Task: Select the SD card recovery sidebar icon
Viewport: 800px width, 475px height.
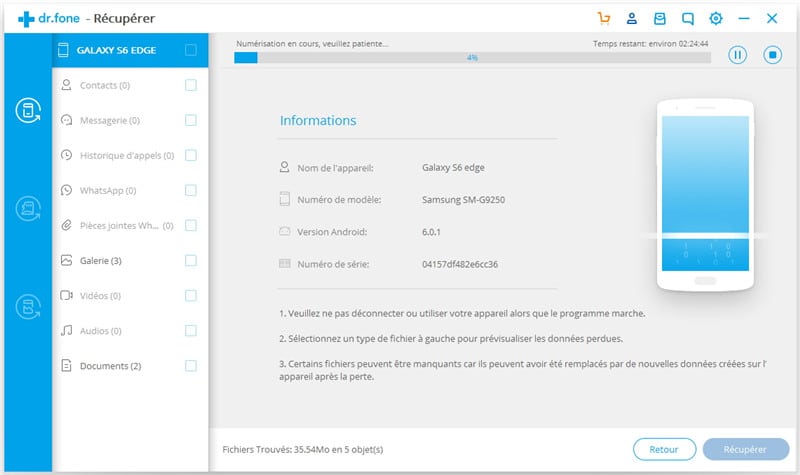Action: (26, 208)
